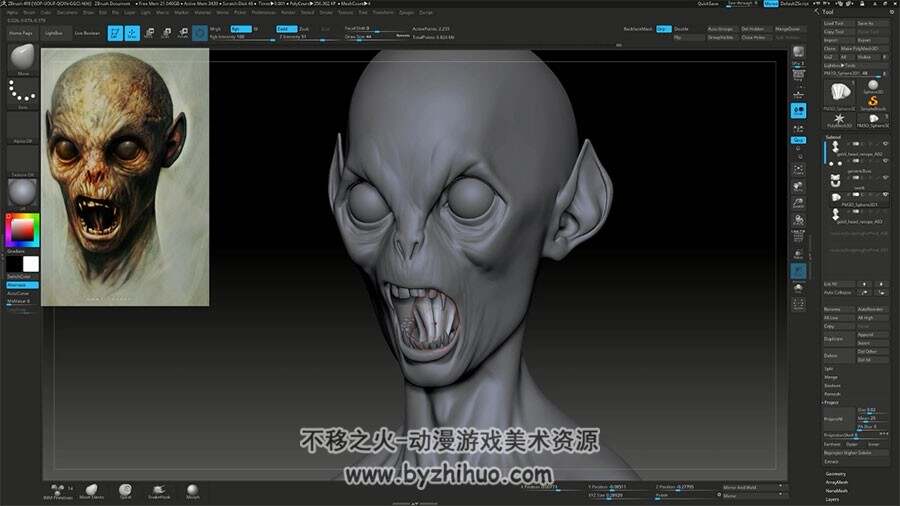The height and width of the screenshot is (506, 900).
Task: Adjust the Draw Size slider
Action: (376, 37)
